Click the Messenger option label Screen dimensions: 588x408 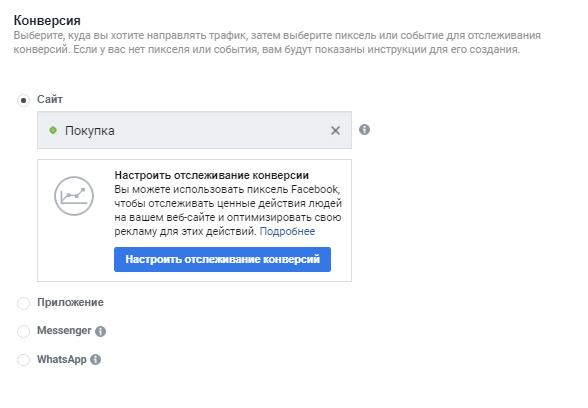pos(64,330)
